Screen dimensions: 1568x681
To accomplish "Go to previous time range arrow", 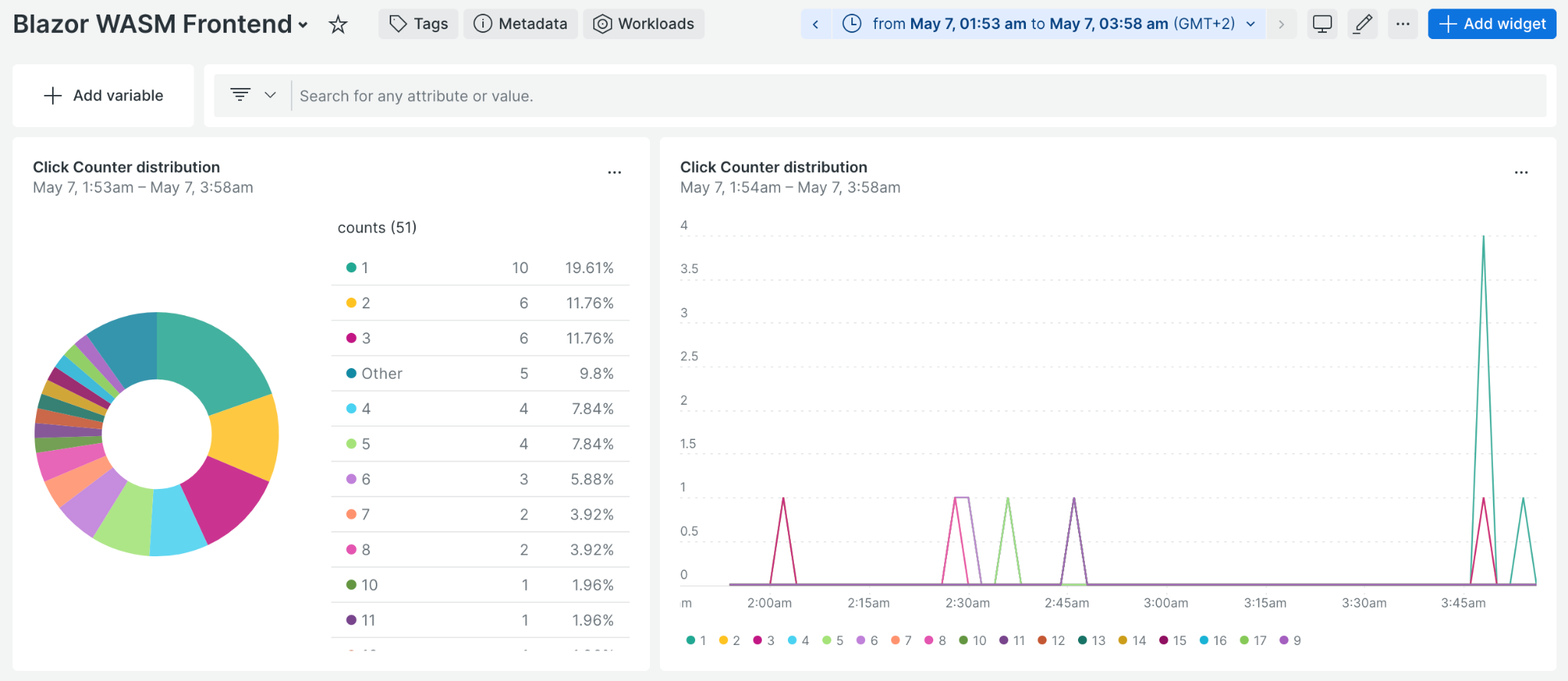I will coord(815,24).
